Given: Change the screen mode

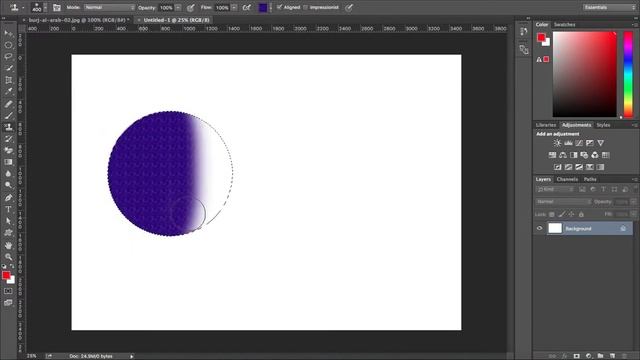Looking at the screenshot, I should pos(8,303).
